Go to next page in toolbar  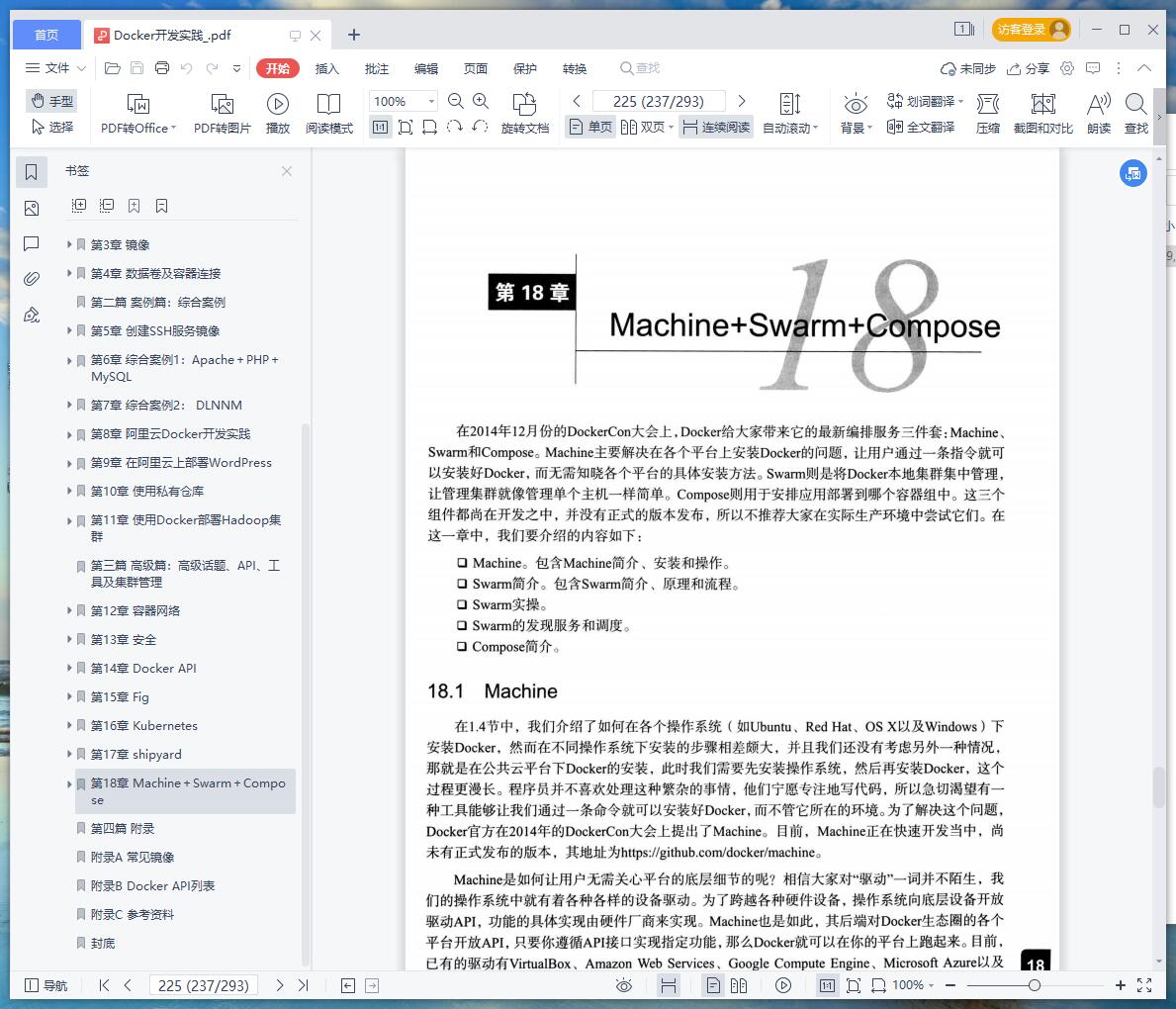tap(742, 101)
